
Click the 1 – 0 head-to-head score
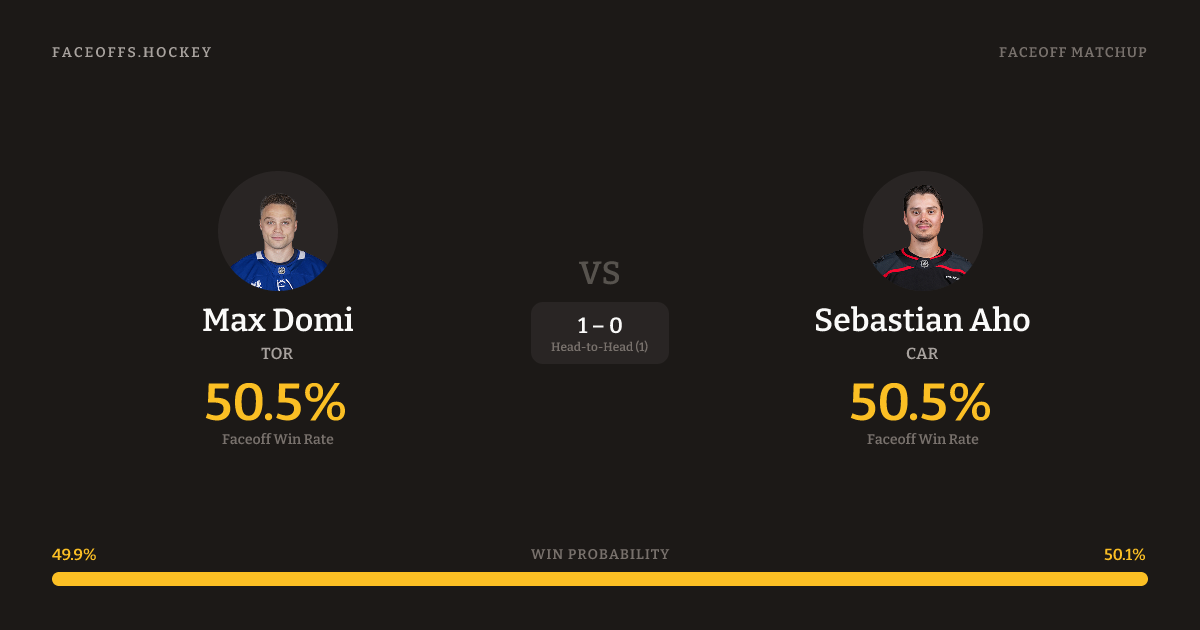coord(600,325)
